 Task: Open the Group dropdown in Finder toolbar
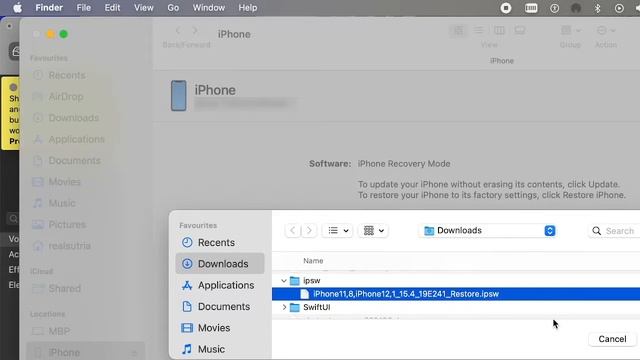[x=570, y=31]
